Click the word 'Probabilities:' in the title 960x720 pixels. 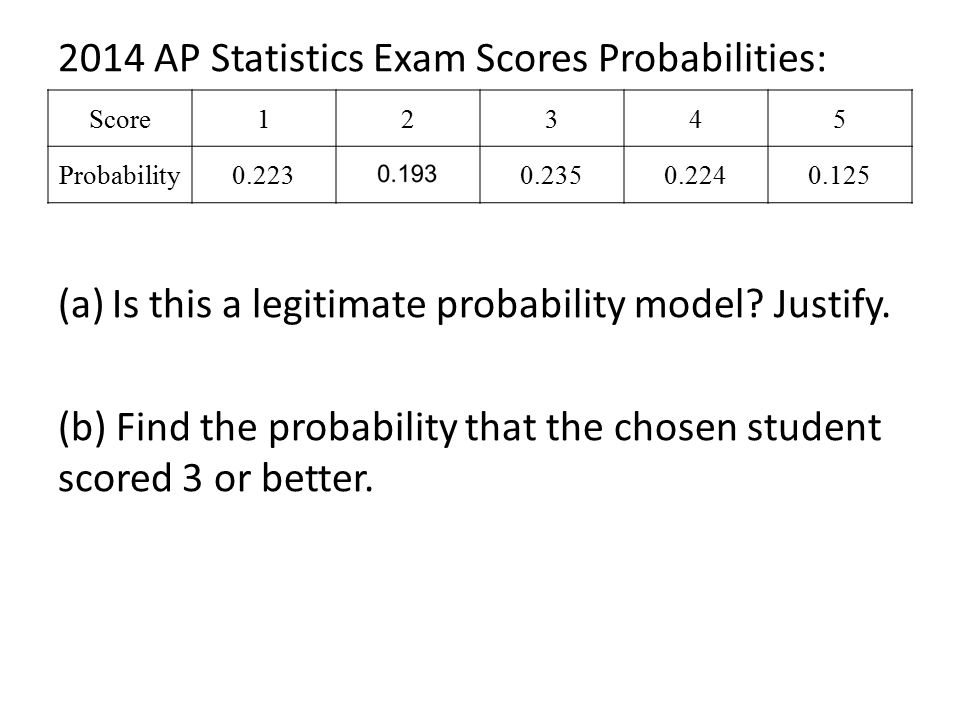click(x=712, y=59)
